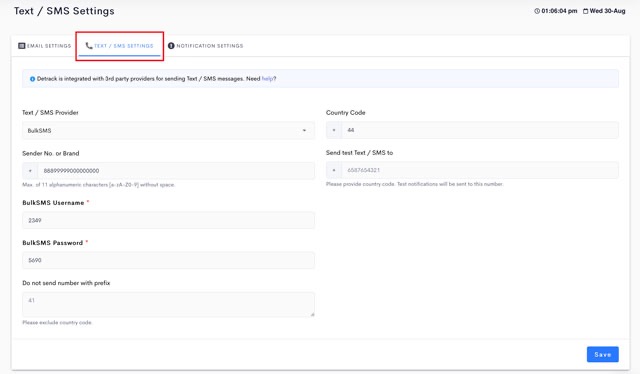Click the plus prefix of Sender No.

[30, 171]
